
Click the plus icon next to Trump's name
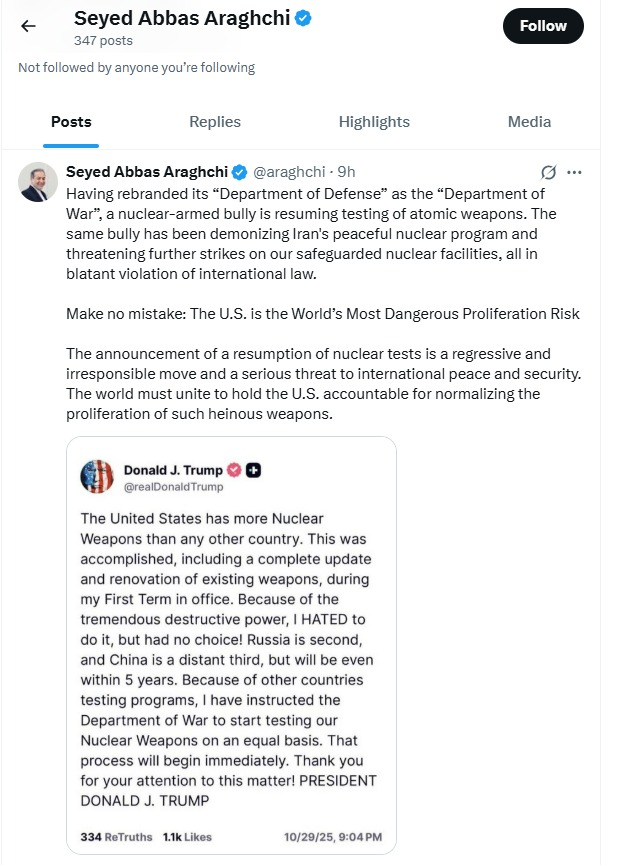pyautogui.click(x=253, y=470)
